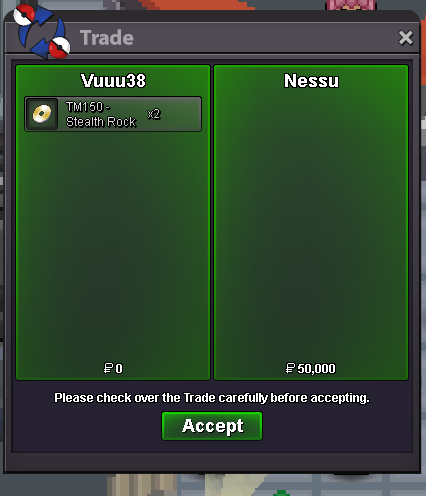The height and width of the screenshot is (496, 426).
Task: Click the pink-haired character sprite behind window
Action: click(351, 5)
